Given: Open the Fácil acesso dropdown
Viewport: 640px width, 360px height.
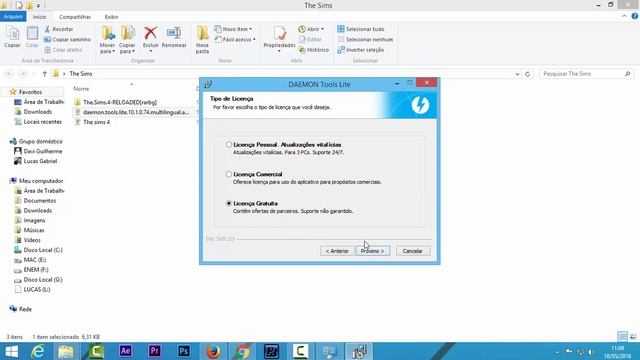Looking at the screenshot, I should point(236,40).
